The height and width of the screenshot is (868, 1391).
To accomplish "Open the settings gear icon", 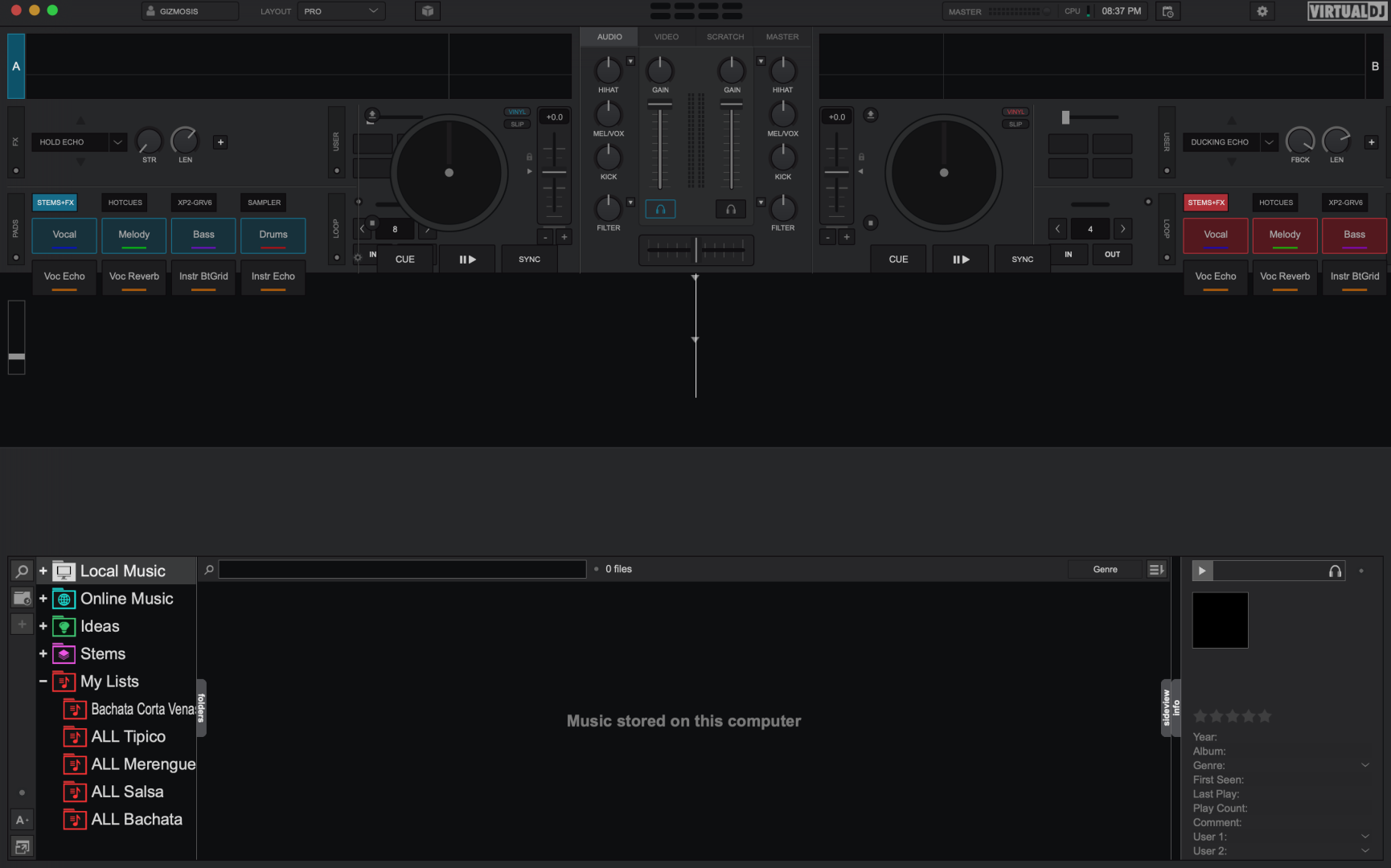I will coord(1262,11).
